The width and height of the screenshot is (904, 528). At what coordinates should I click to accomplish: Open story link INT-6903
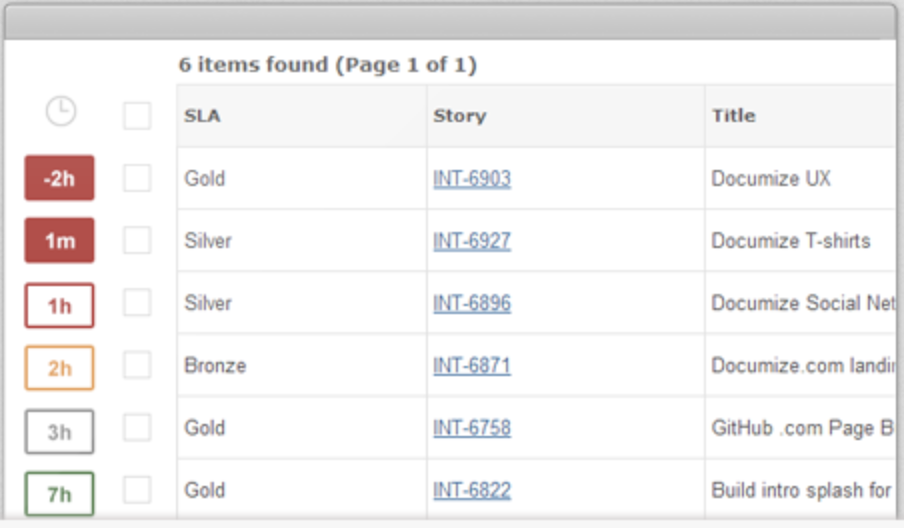tap(472, 179)
